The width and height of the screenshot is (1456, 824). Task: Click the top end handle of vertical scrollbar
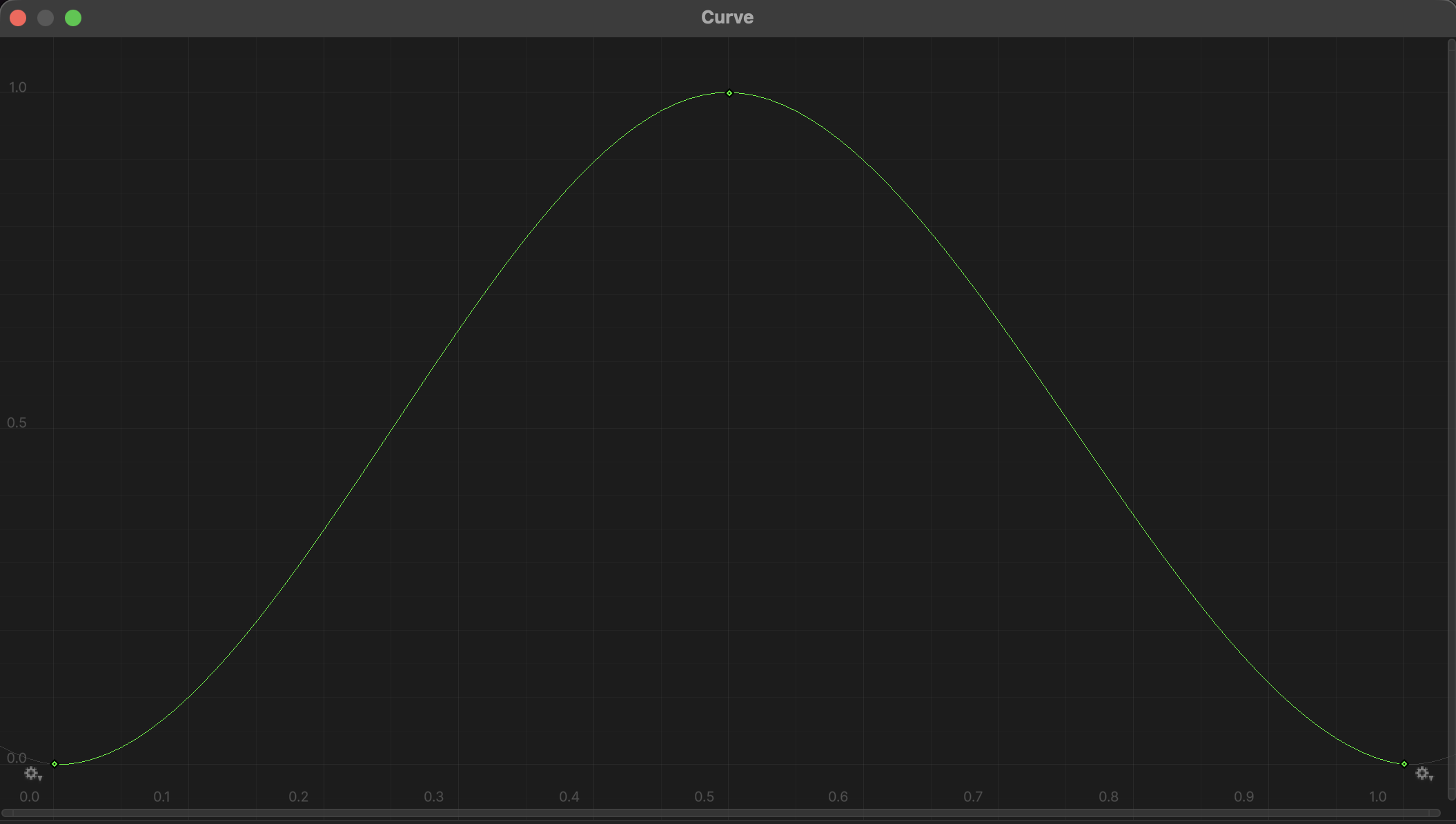tap(1451, 43)
